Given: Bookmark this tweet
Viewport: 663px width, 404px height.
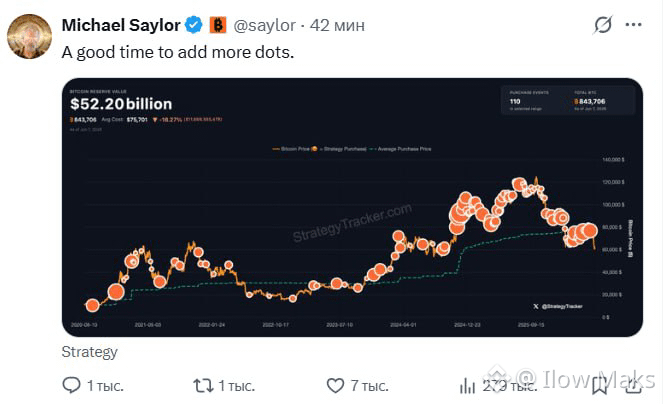Looking at the screenshot, I should [x=600, y=385].
